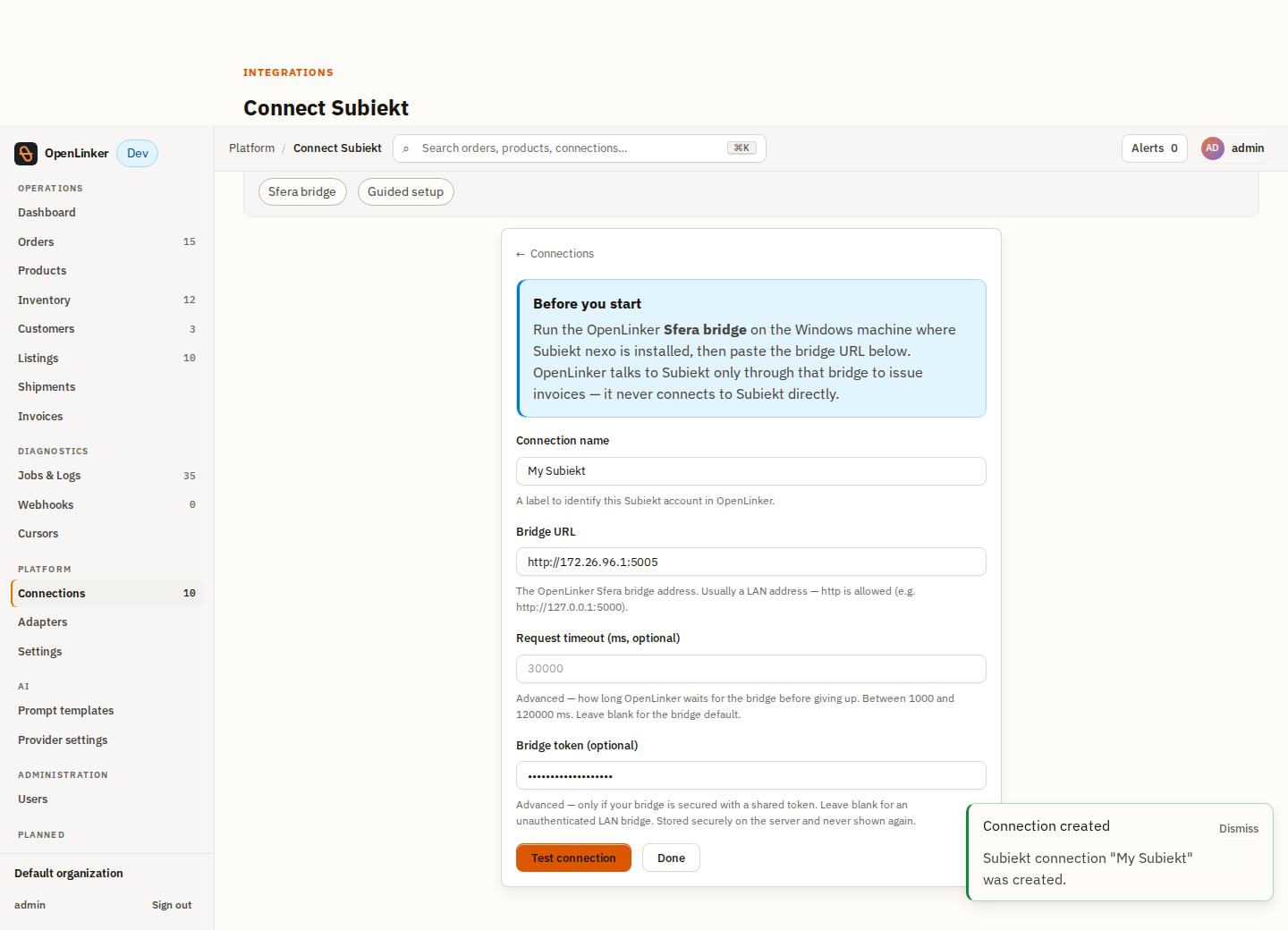Go to Products section

107,271
